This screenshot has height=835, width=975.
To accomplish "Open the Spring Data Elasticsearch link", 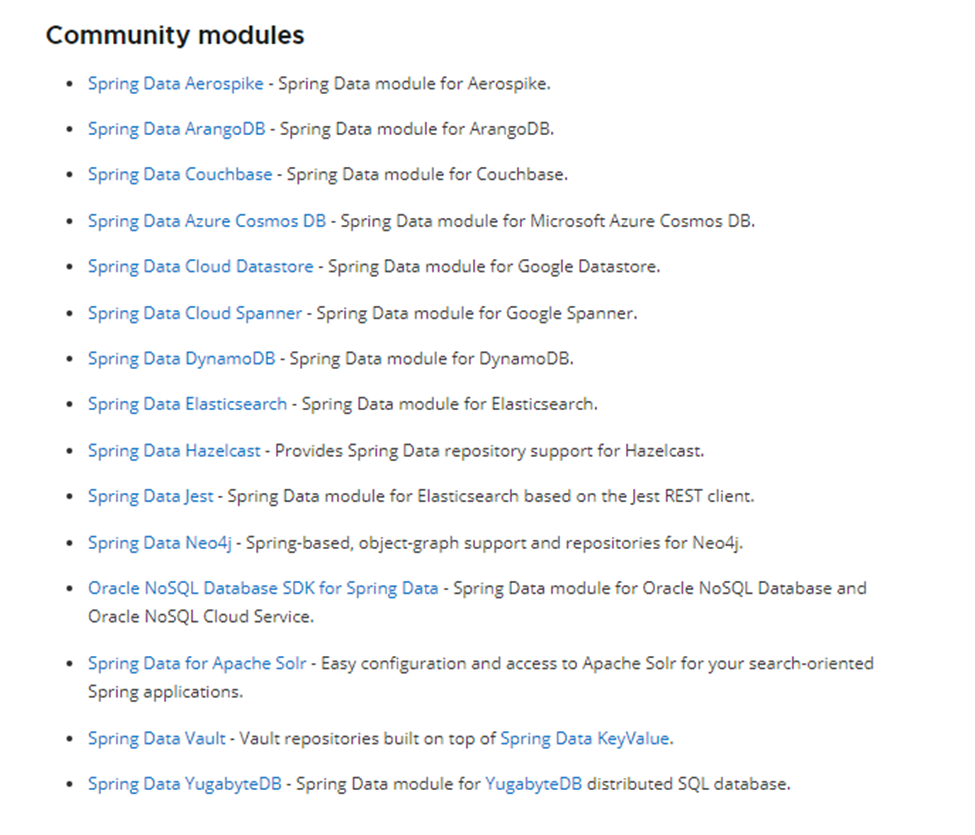I will pyautogui.click(x=187, y=404).
